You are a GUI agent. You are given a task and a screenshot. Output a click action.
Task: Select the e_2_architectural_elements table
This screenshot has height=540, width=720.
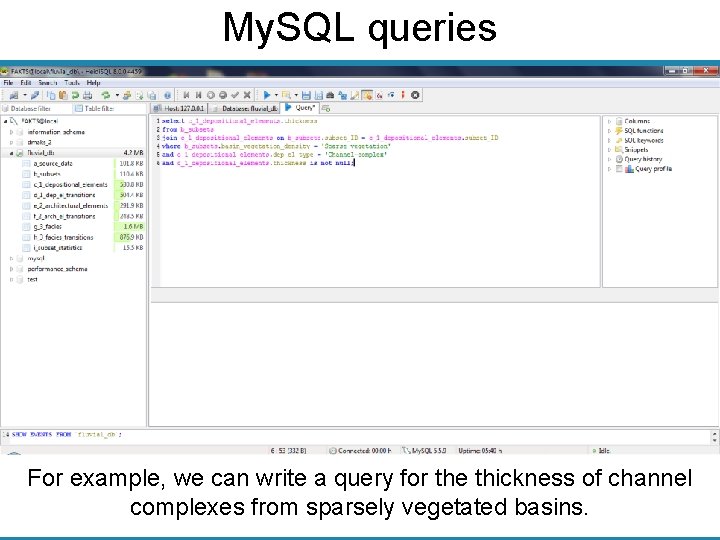click(x=71, y=206)
